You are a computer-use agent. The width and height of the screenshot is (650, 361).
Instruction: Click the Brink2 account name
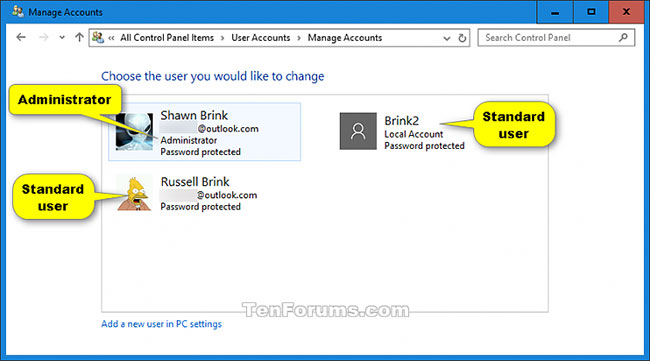tap(401, 121)
